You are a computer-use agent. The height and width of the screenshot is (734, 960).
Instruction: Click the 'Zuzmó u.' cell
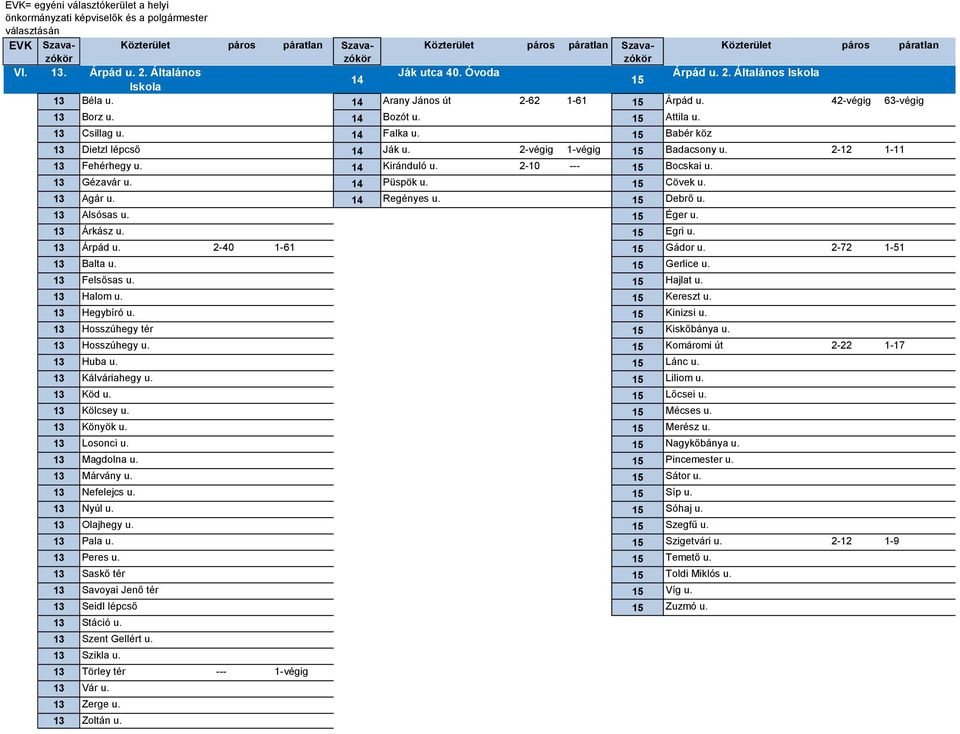point(686,607)
